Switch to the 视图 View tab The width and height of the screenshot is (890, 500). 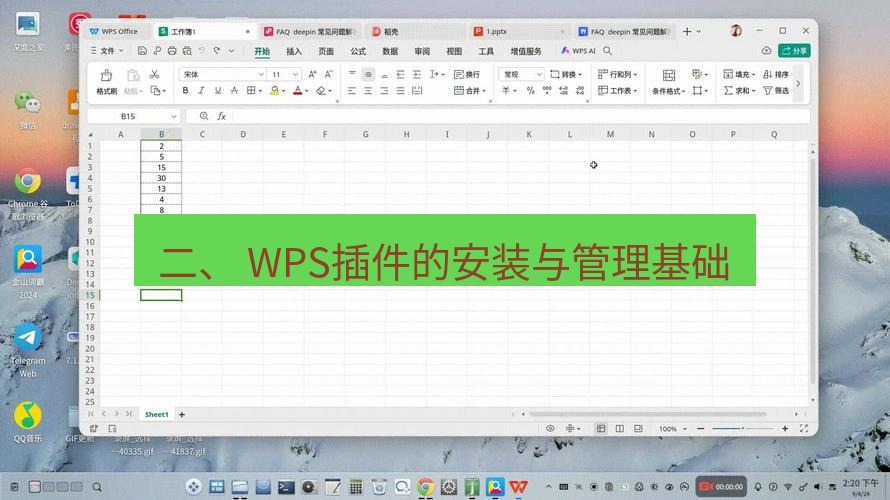454,51
